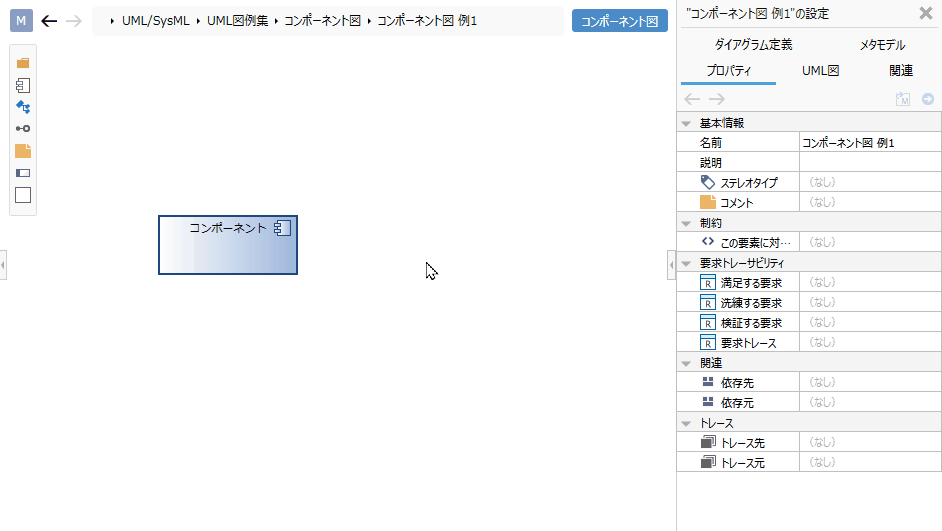Edit the 名前 field containing コンポーネント図 例1
The image size is (942, 531).
pos(870,142)
